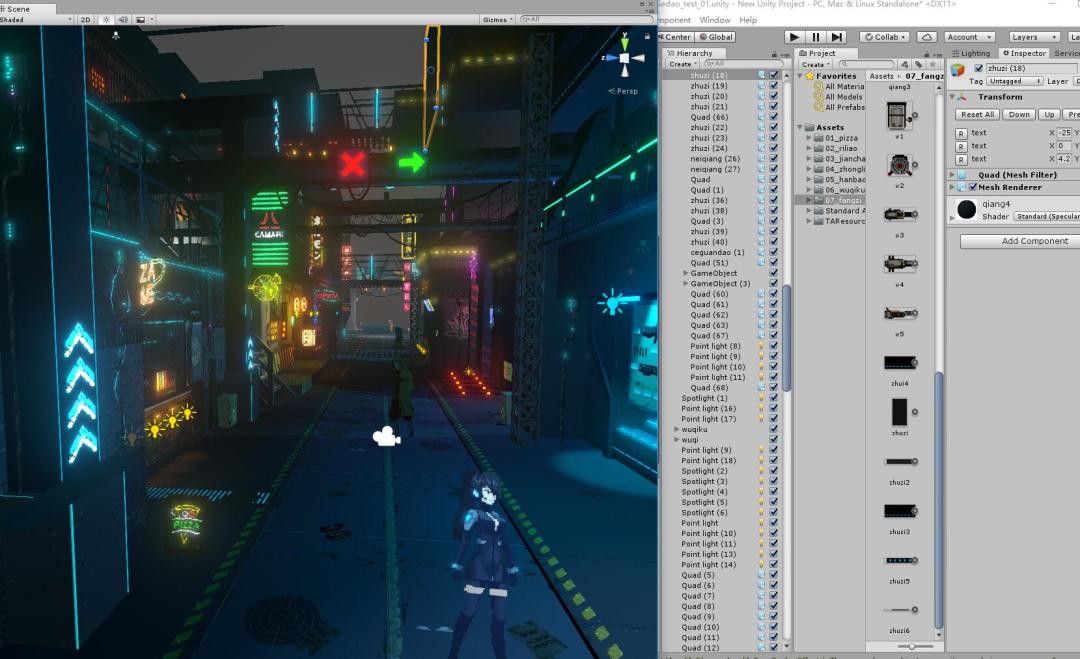Click the Add Component button
This screenshot has height=659, width=1080.
(1034, 241)
